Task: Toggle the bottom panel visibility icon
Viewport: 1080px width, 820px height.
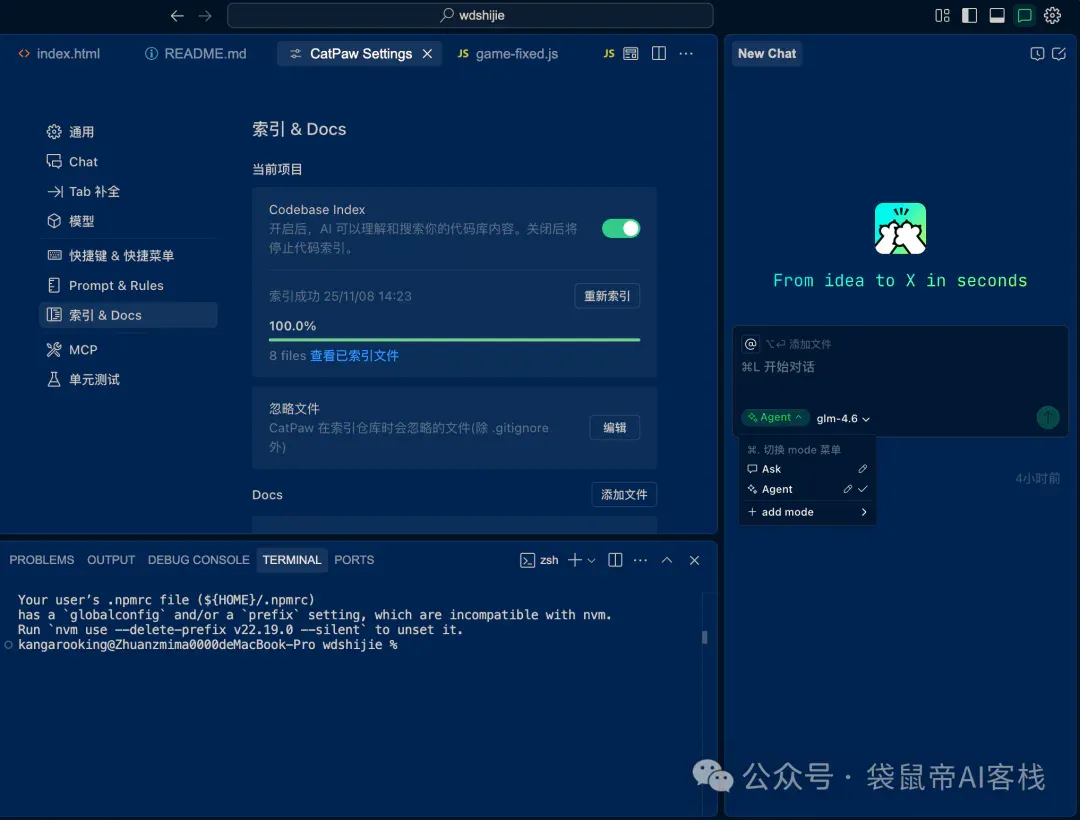Action: pyautogui.click(x=997, y=15)
